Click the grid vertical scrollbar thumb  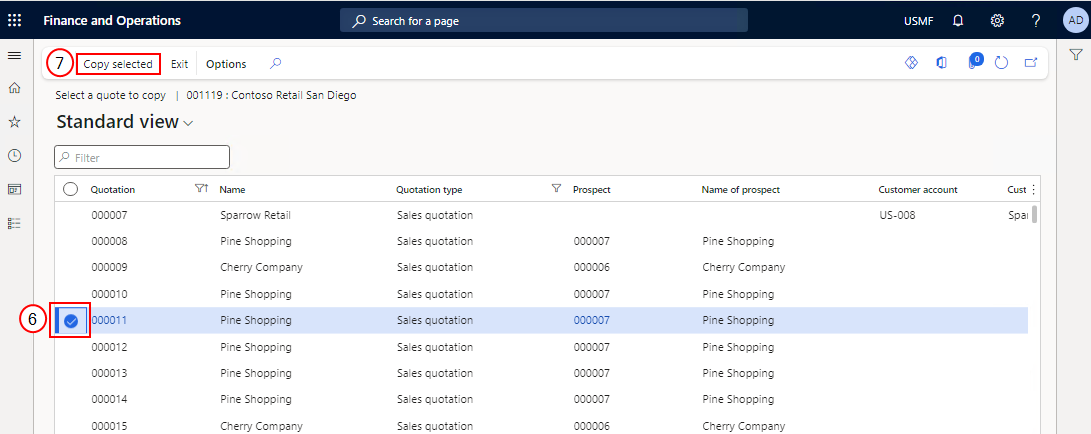tap(1034, 214)
